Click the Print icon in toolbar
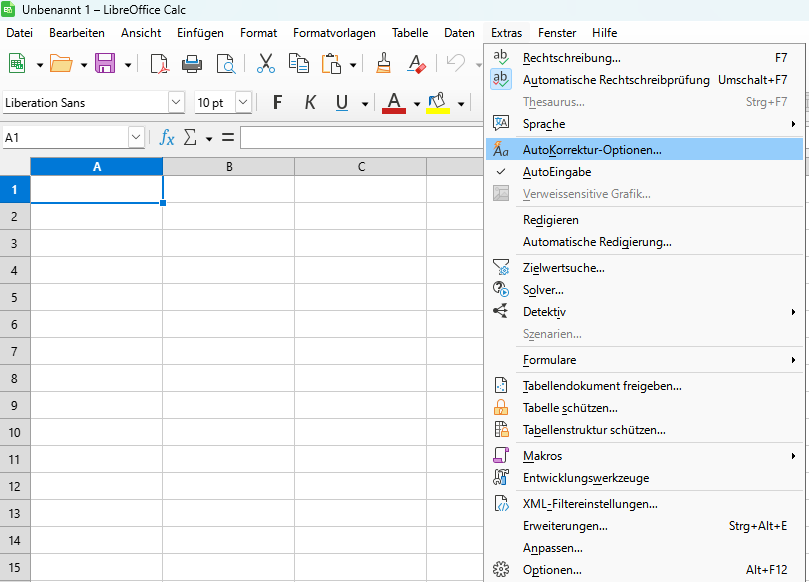 click(192, 64)
